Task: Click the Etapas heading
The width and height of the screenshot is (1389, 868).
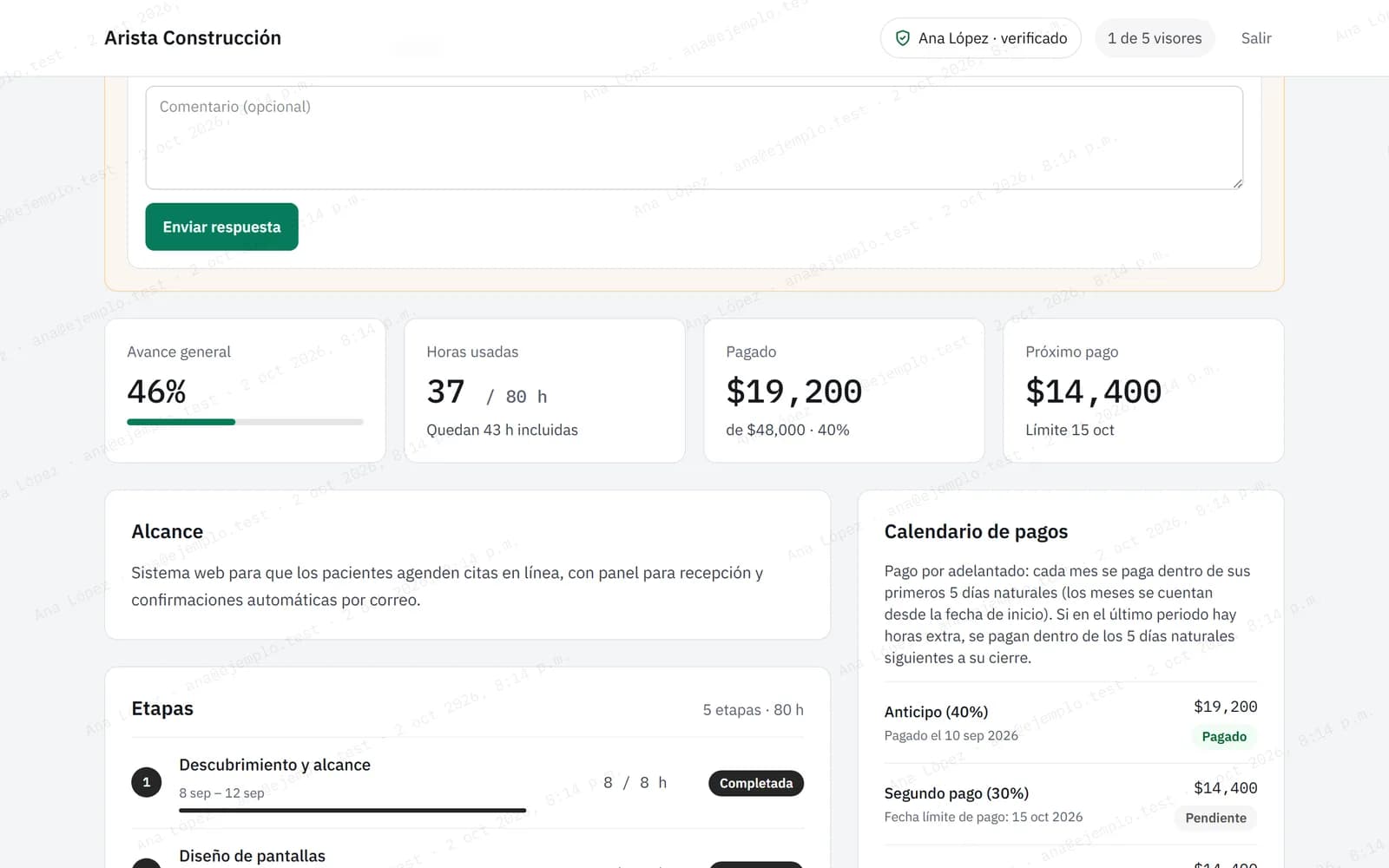Action: click(162, 708)
